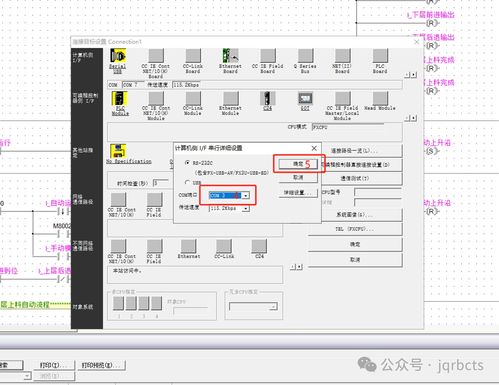Image resolution: width=499 pixels, height=385 pixels.
Task: Expand the transmission speed 115.2Kbps dropdown
Action: (229, 208)
